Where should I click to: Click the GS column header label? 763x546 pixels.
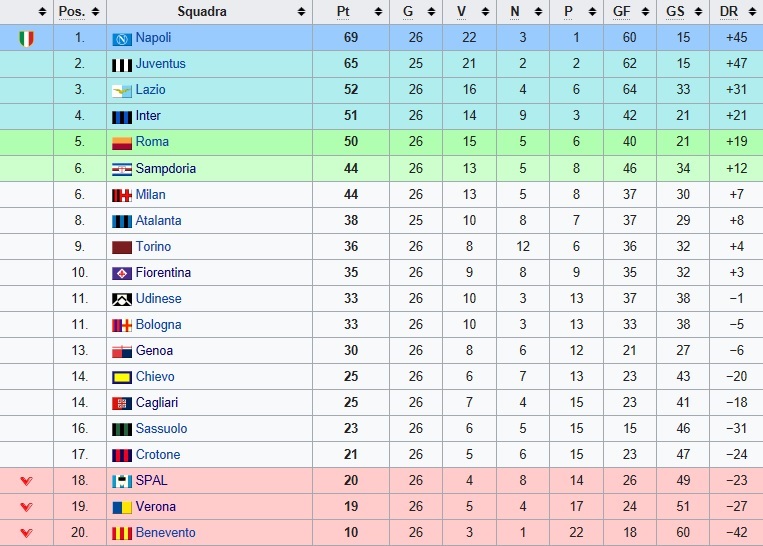(675, 12)
